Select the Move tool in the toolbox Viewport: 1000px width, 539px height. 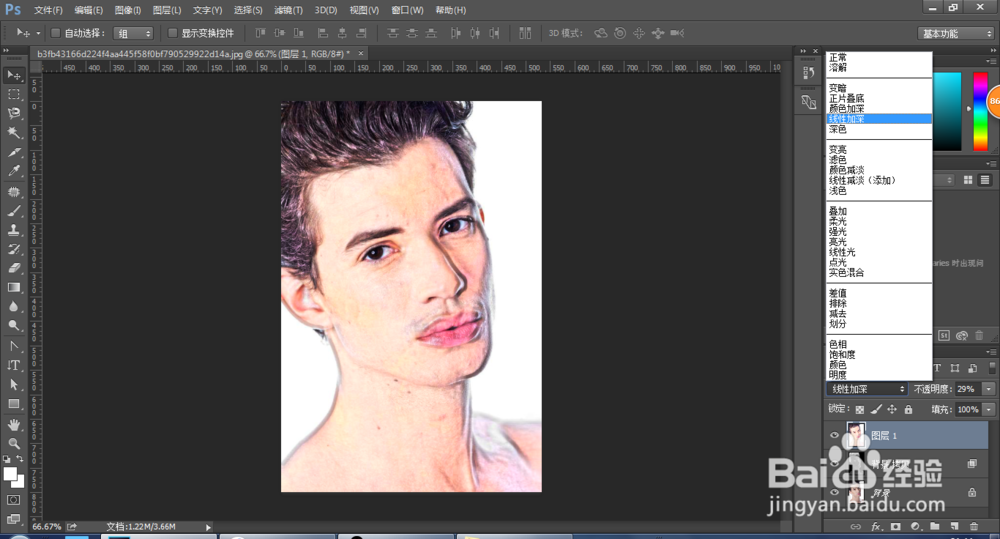[x=14, y=75]
